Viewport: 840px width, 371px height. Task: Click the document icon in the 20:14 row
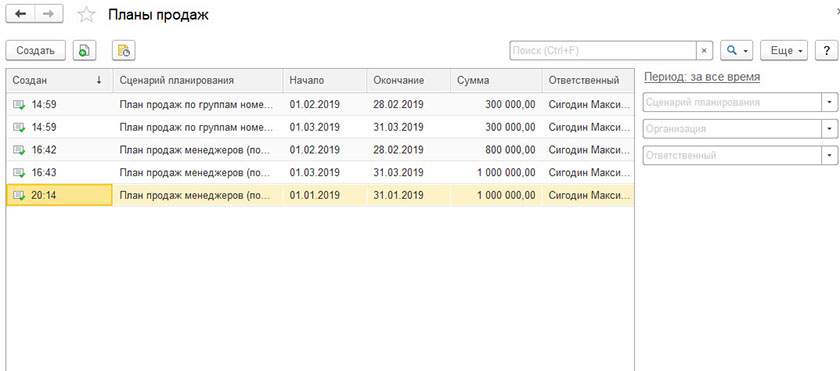pyautogui.click(x=19, y=196)
